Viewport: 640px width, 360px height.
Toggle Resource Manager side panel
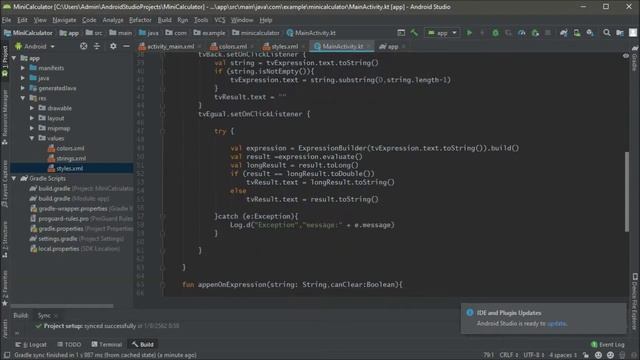coord(5,118)
